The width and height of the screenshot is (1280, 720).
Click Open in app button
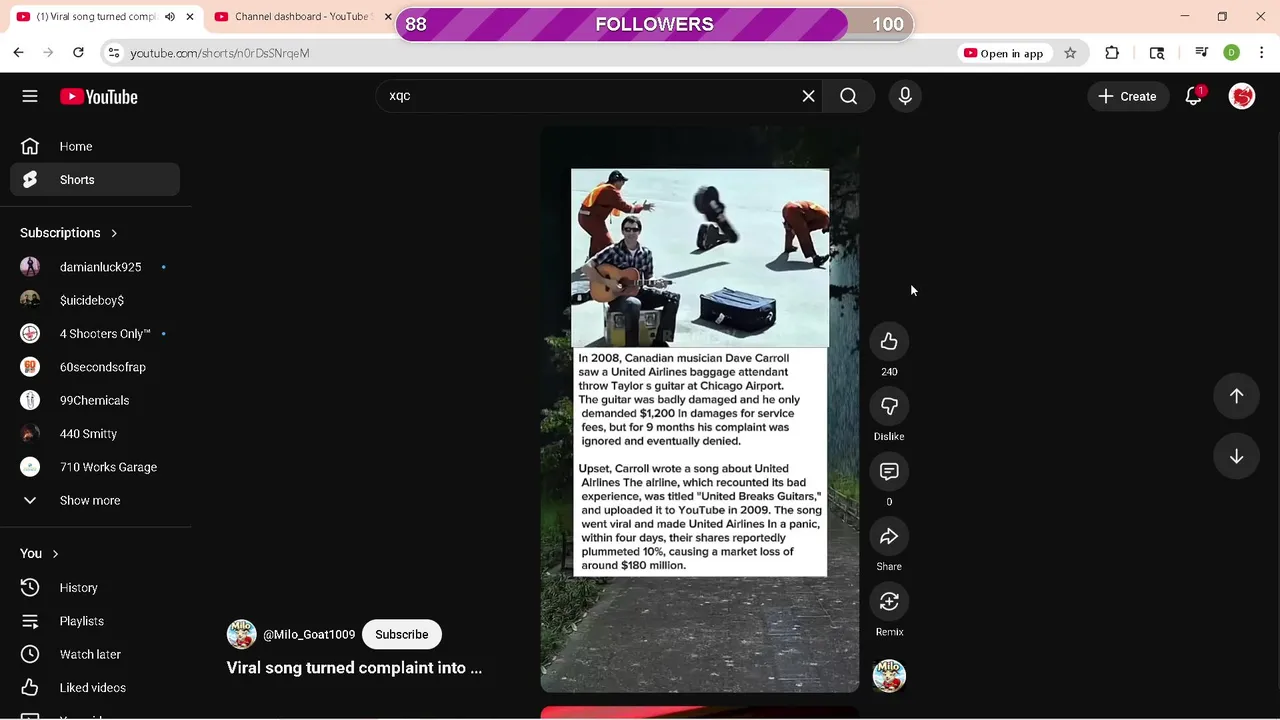pos(1003,53)
